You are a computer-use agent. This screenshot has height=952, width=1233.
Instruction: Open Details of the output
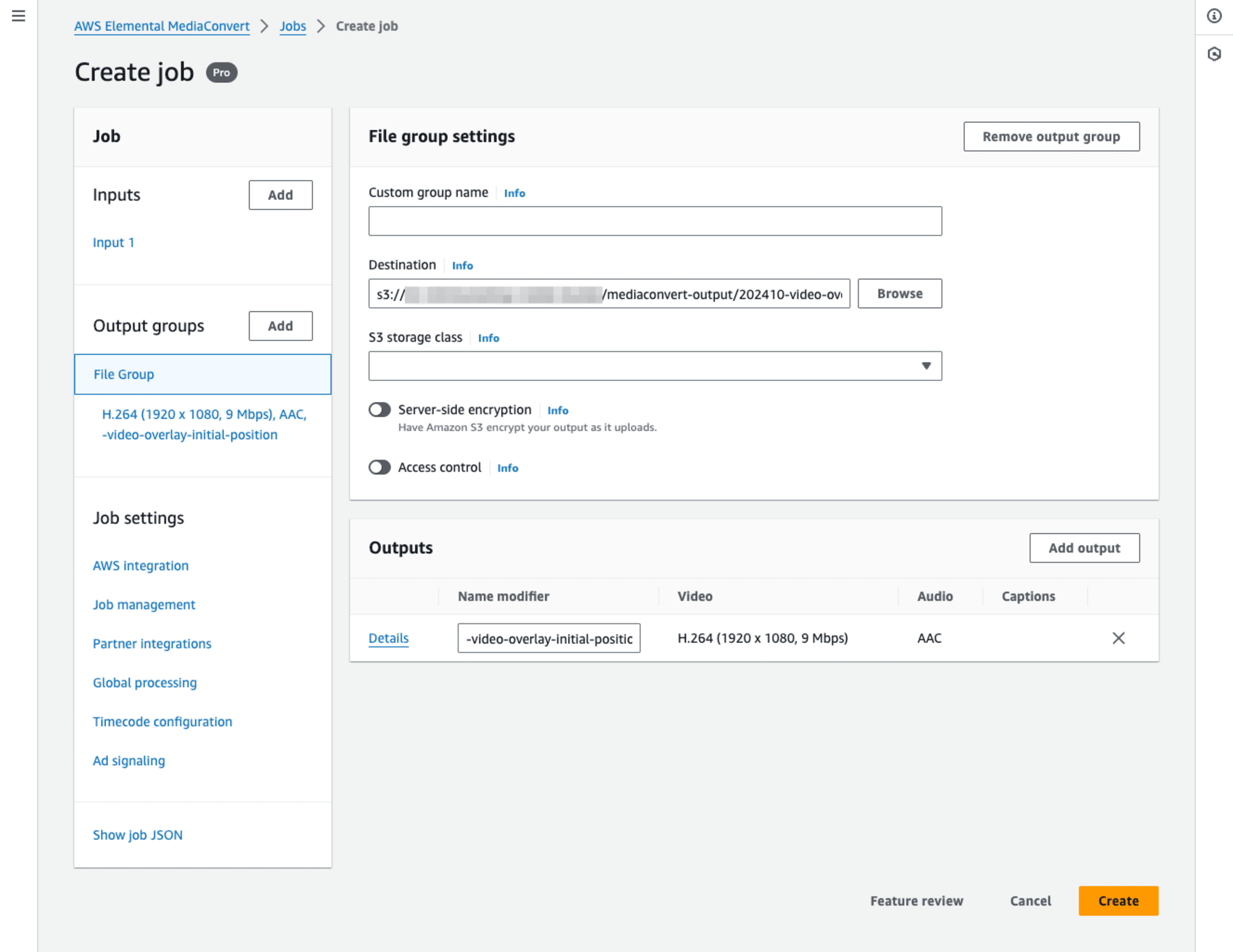pyautogui.click(x=388, y=638)
